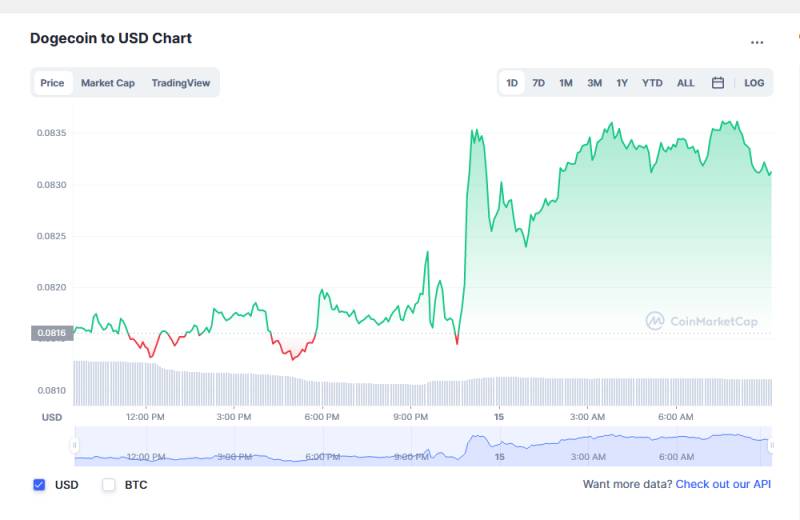
Task: Select the 3M time range
Action: pyautogui.click(x=594, y=83)
